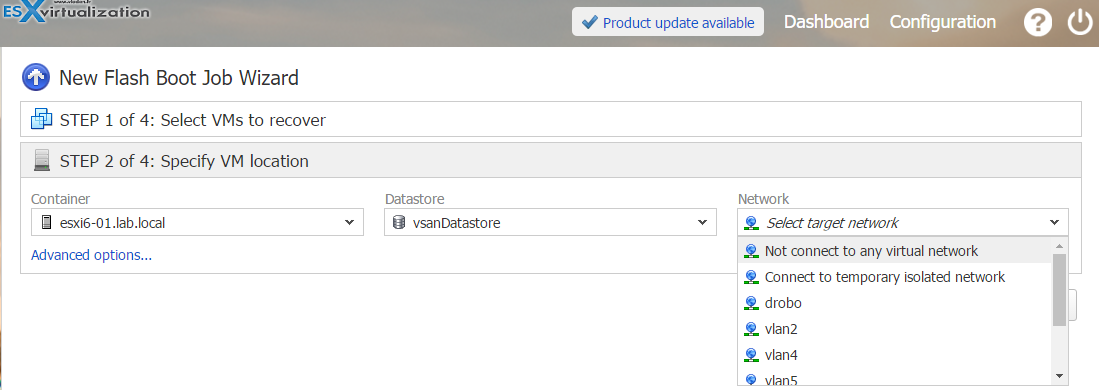The image size is (1099, 390).
Task: Open the Dashboard menu
Action: 826,22
